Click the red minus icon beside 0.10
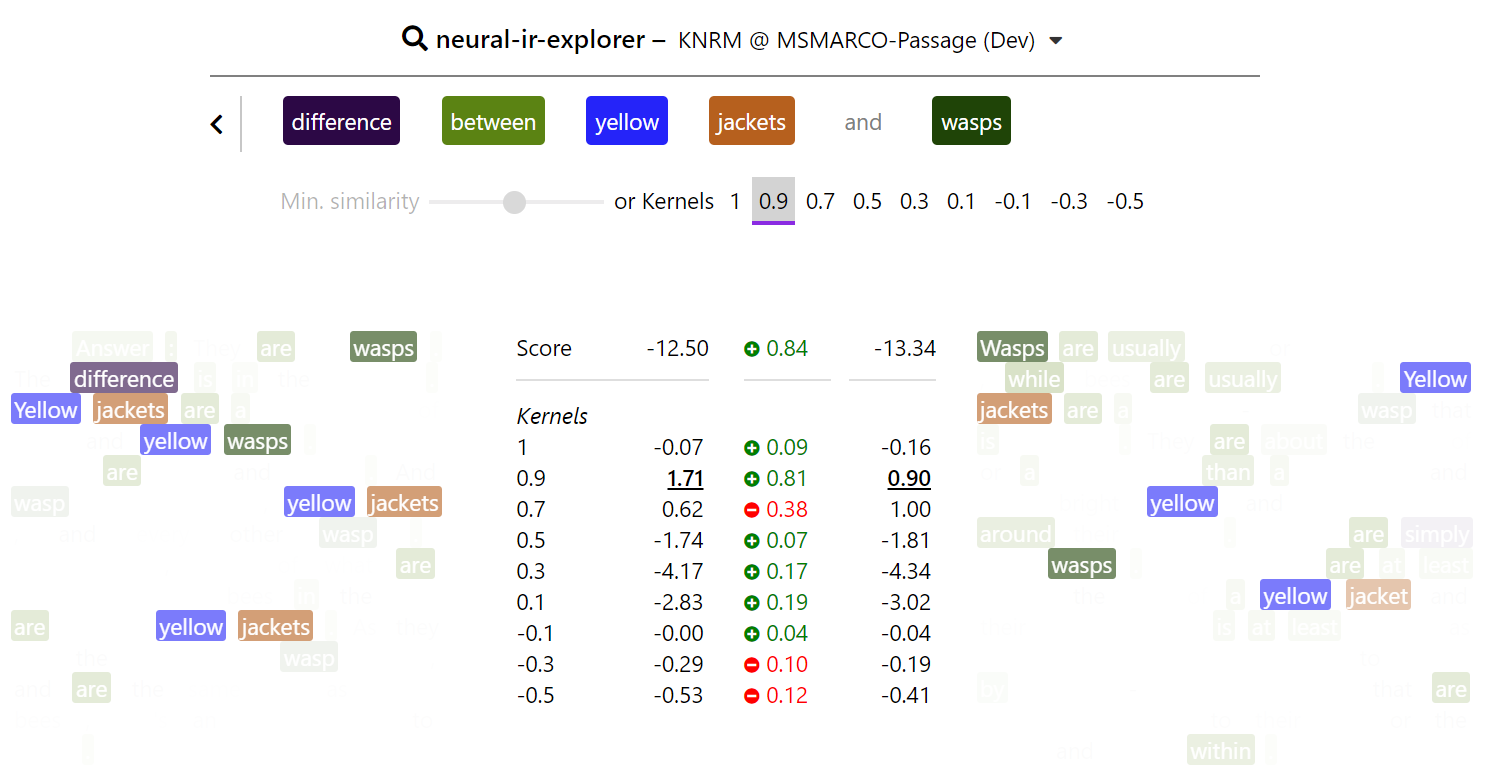Viewport: 1499px width, 784px height. pyautogui.click(x=752, y=664)
